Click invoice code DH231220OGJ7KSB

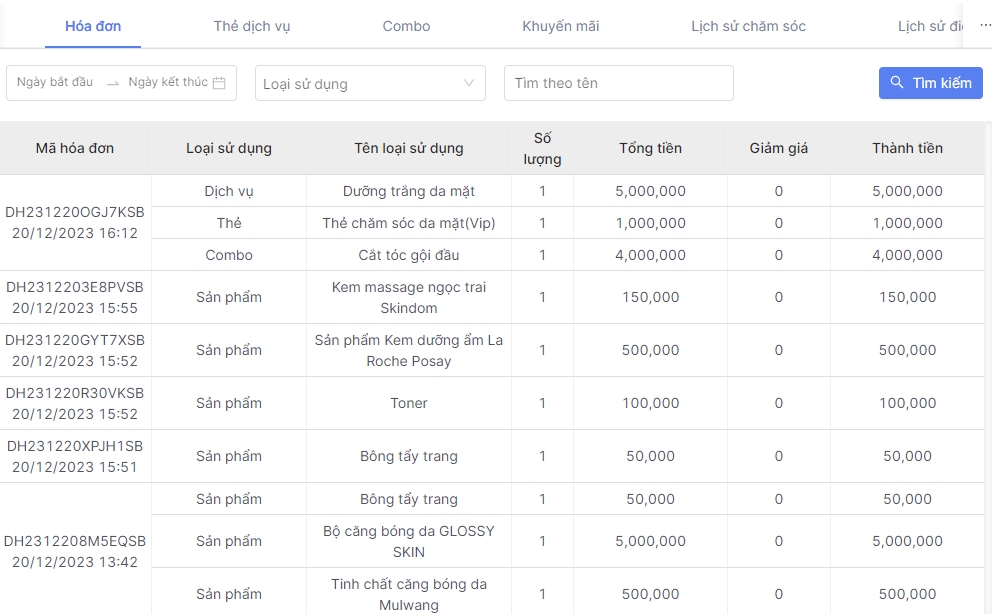[75, 212]
